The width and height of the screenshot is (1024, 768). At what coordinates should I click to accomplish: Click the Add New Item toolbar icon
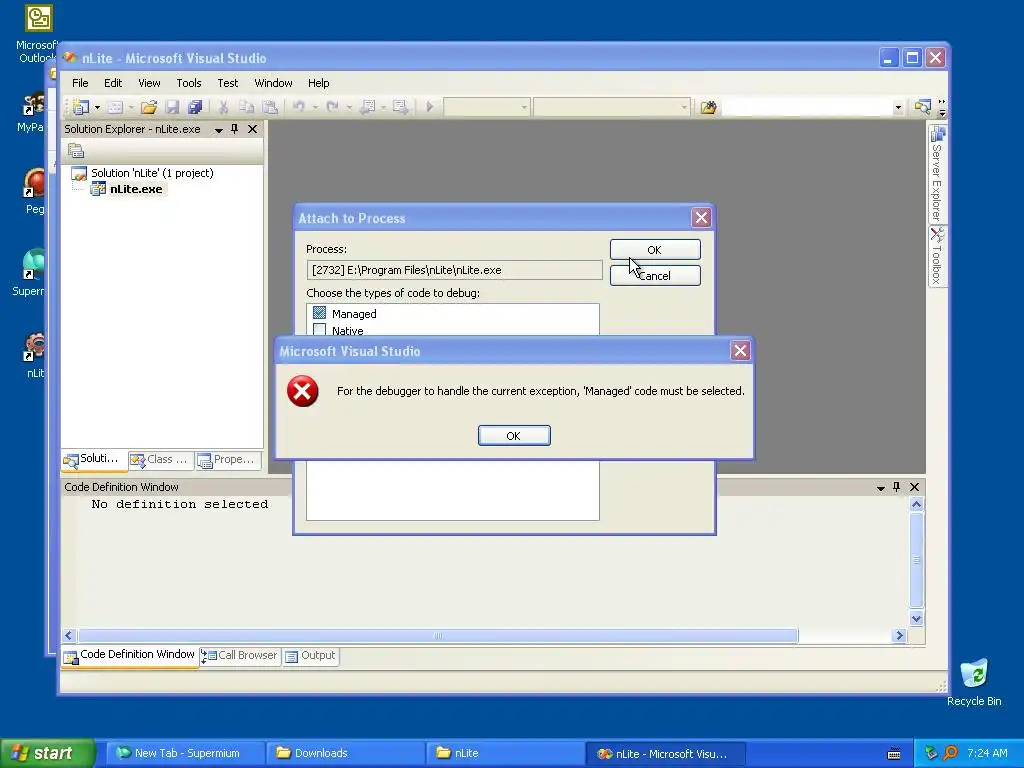point(116,107)
